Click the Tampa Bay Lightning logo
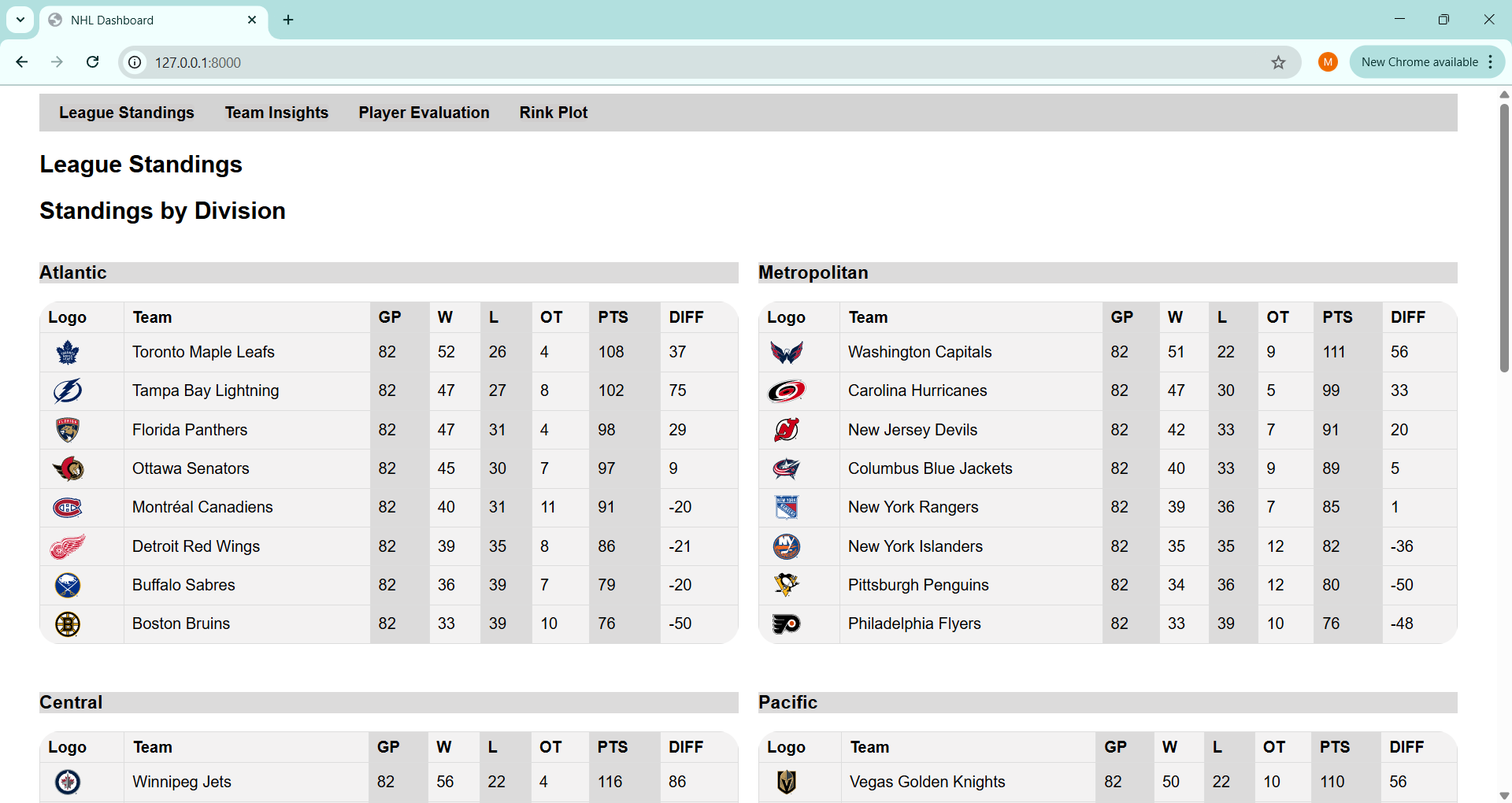 coord(68,391)
